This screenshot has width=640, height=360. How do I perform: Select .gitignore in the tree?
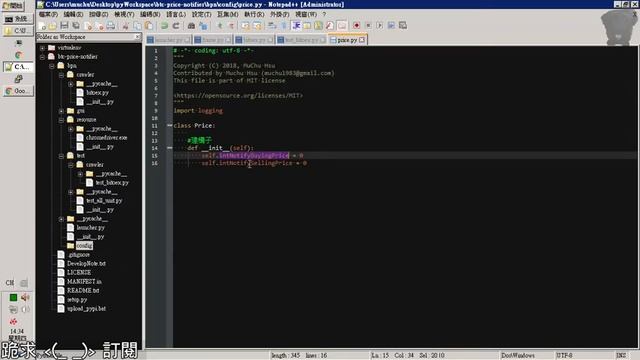(78, 255)
